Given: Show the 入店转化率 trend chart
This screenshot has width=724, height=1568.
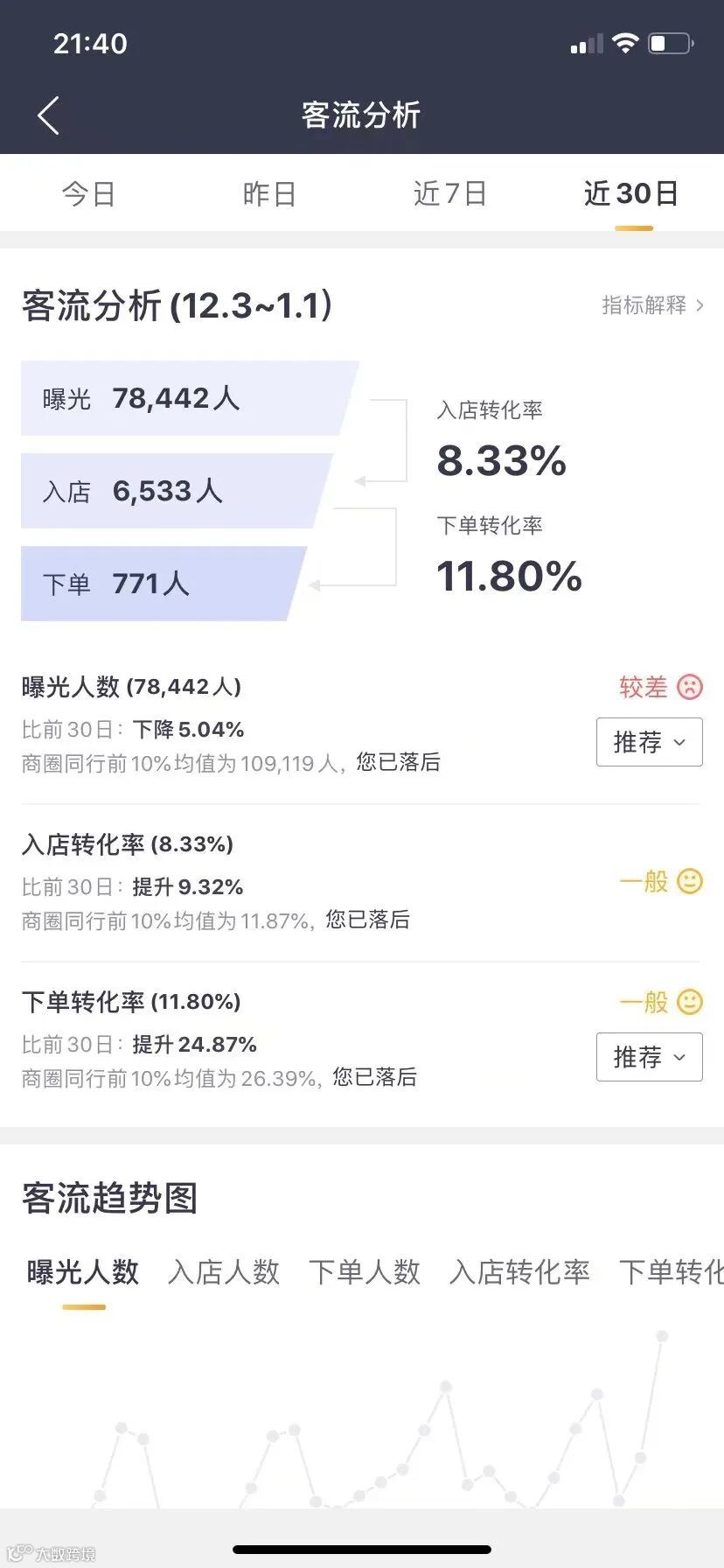Looking at the screenshot, I should 519,1272.
